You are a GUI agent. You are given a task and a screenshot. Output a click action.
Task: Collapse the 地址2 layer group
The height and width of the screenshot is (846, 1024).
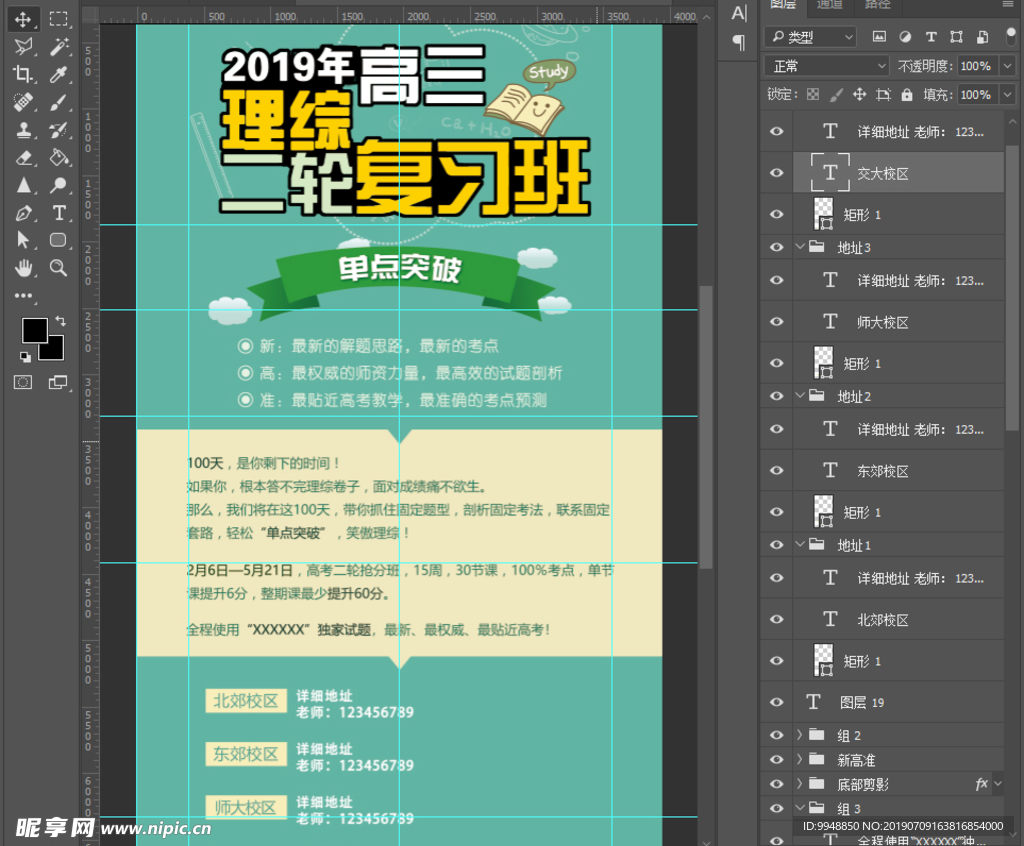(x=799, y=396)
